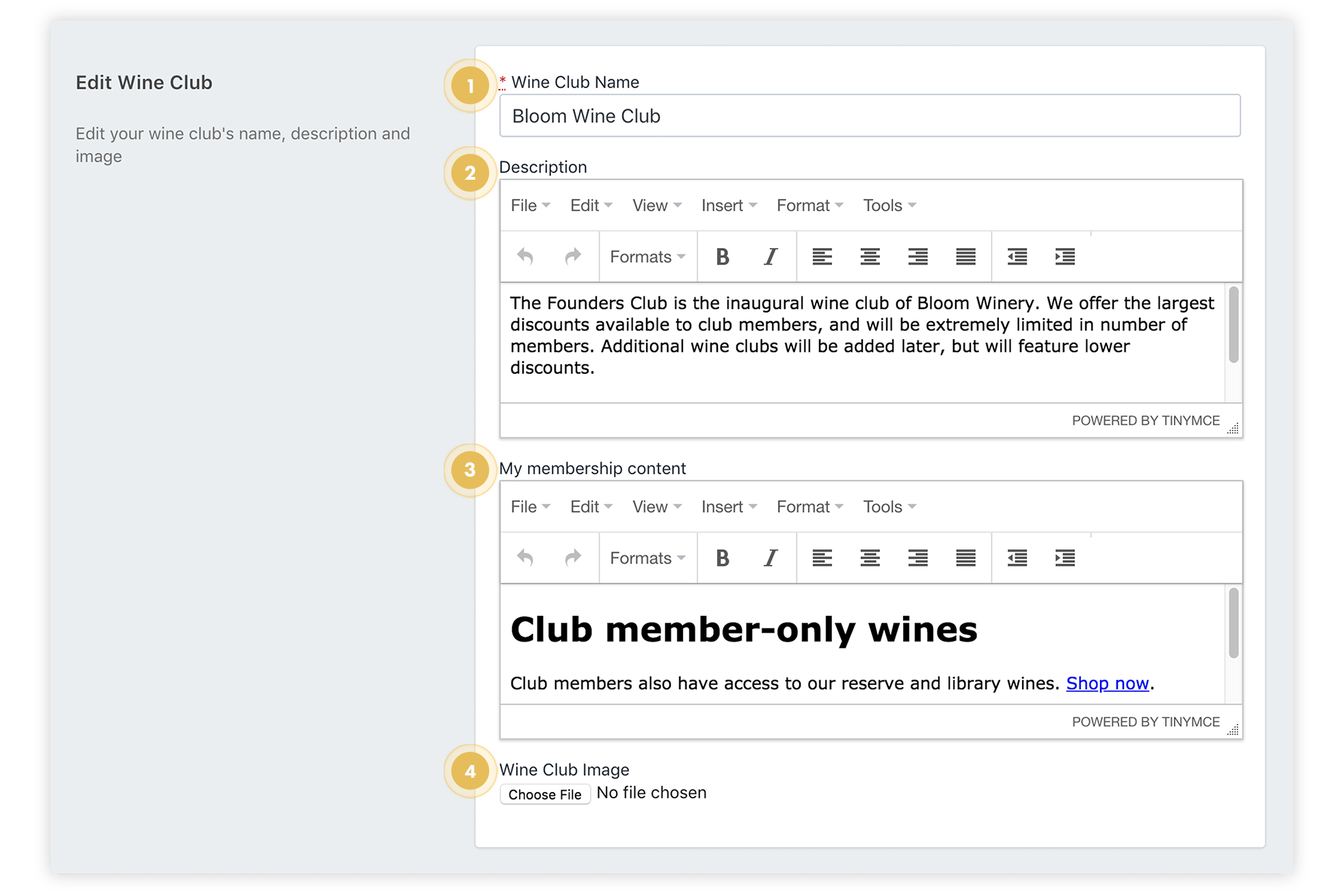This screenshot has height=896, width=1340.
Task: Open Formats dropdown in Description editor
Action: (x=647, y=257)
